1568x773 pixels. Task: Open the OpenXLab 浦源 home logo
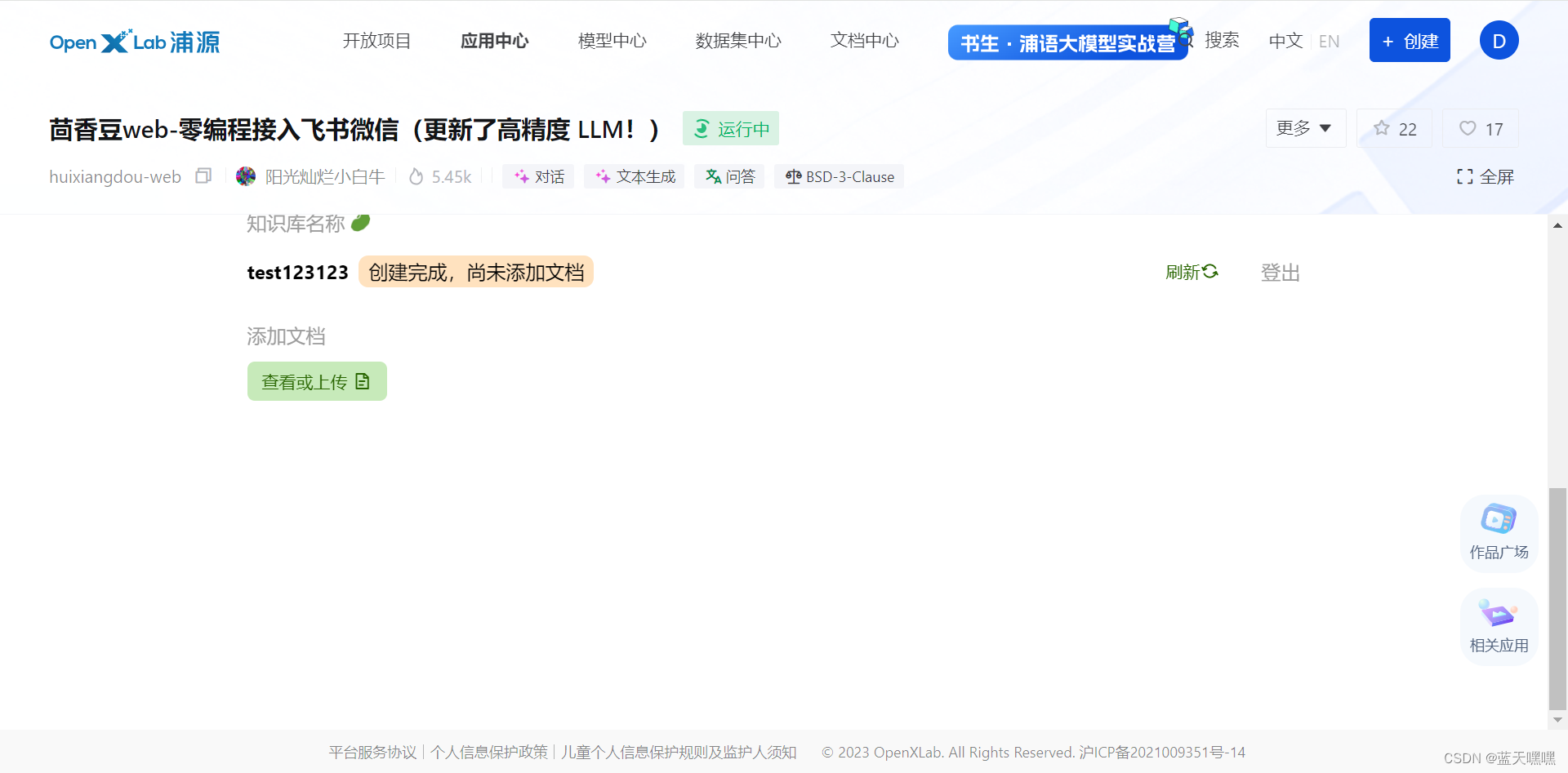click(x=135, y=42)
